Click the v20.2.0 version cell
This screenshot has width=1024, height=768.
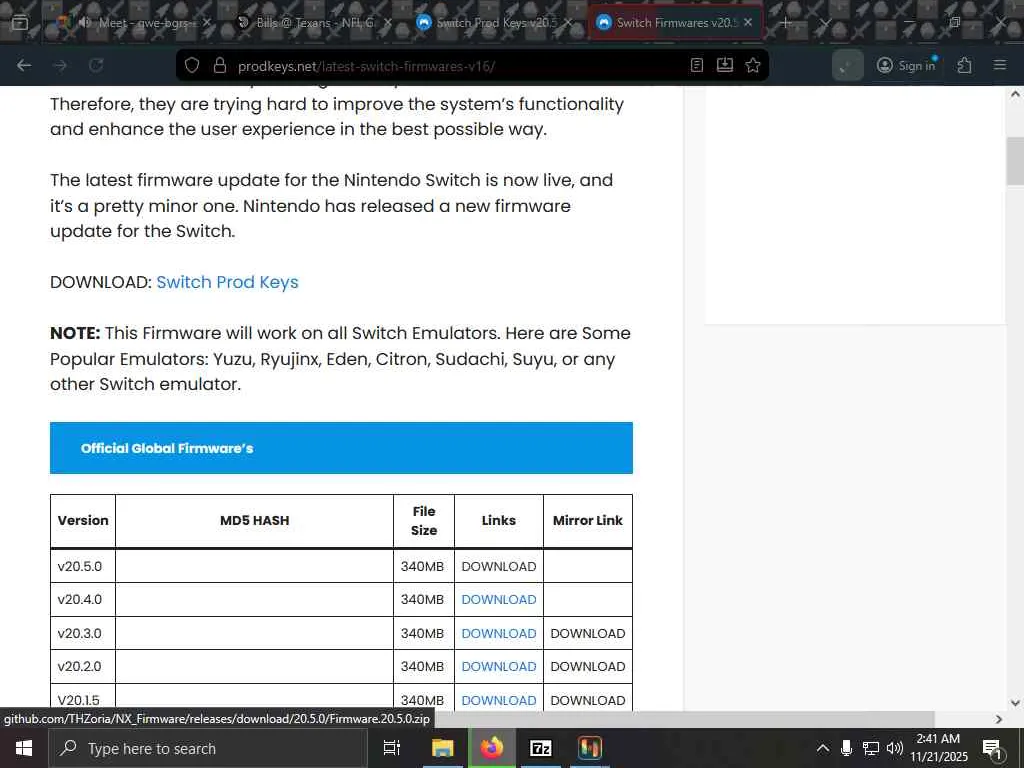[x=83, y=666]
